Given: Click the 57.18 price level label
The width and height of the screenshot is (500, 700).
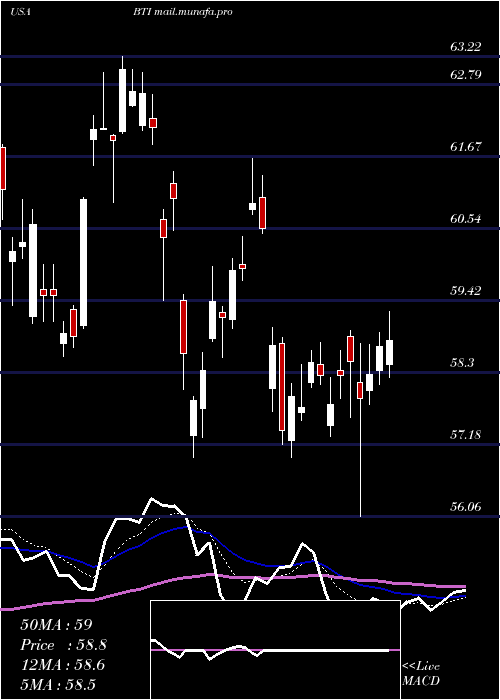Looking at the screenshot, I should [466, 434].
